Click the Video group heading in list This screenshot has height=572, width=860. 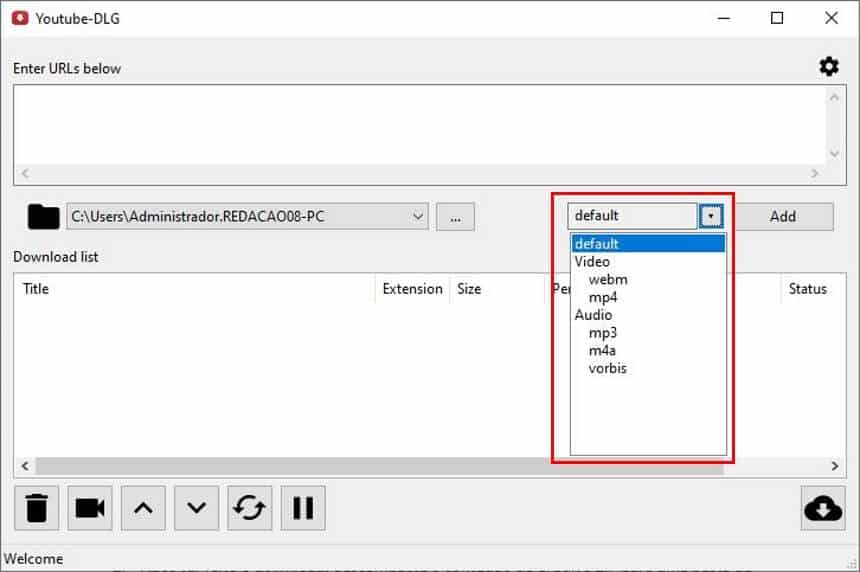(x=592, y=262)
